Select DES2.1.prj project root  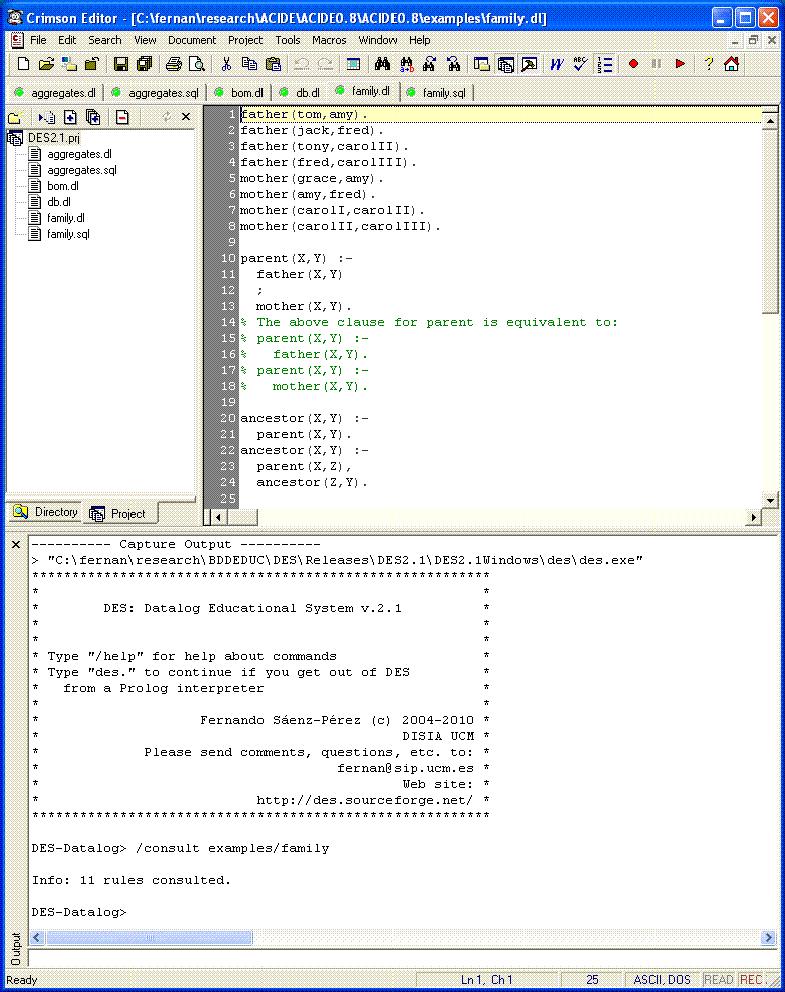(53, 138)
